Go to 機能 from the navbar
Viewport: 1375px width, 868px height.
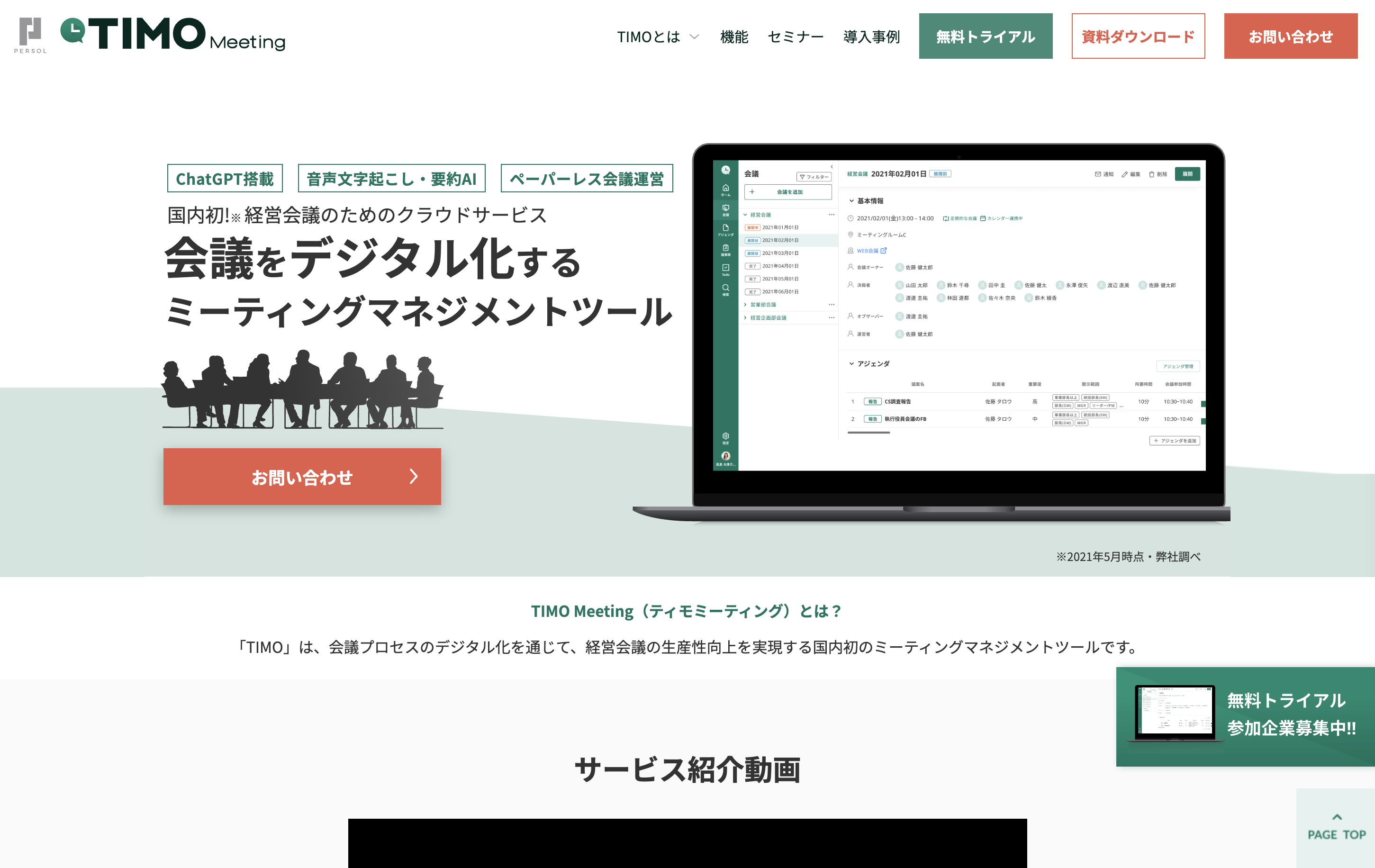click(x=735, y=36)
